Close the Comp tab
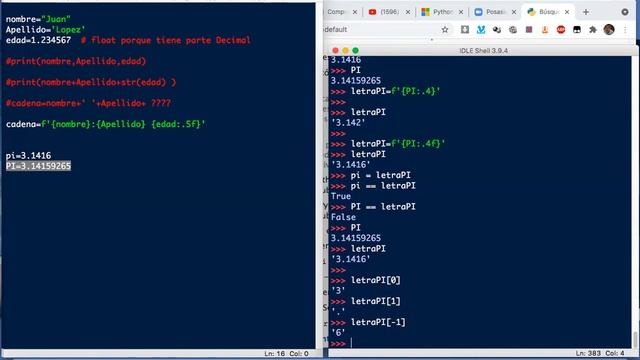Screen dimensions: 640x360 coord(355,12)
